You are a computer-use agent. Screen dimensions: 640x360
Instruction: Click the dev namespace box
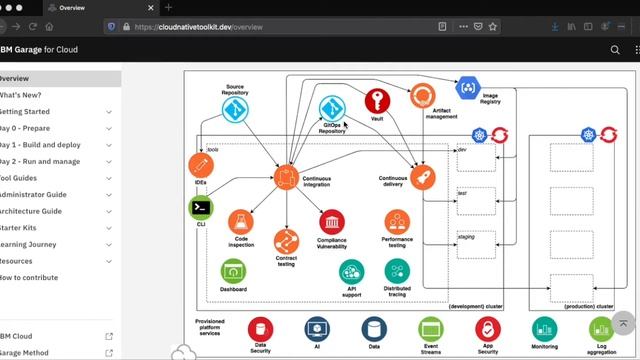[476, 157]
